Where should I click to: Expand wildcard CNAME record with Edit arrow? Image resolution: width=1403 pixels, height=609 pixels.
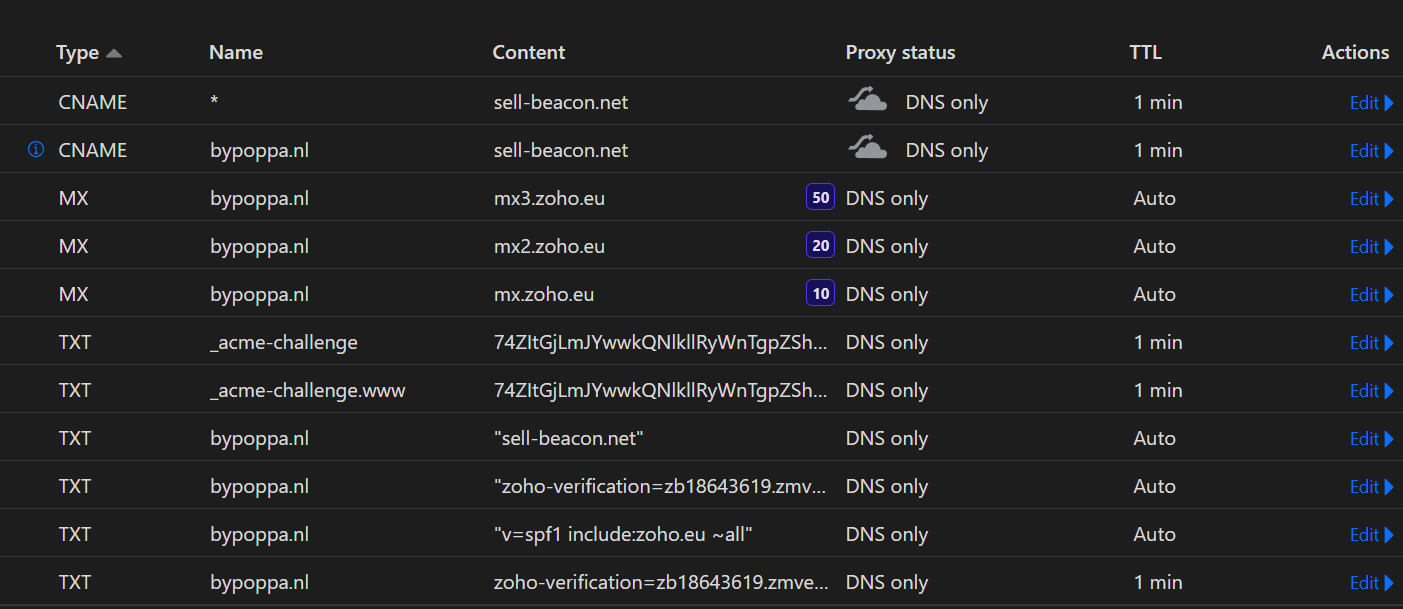tap(1371, 102)
